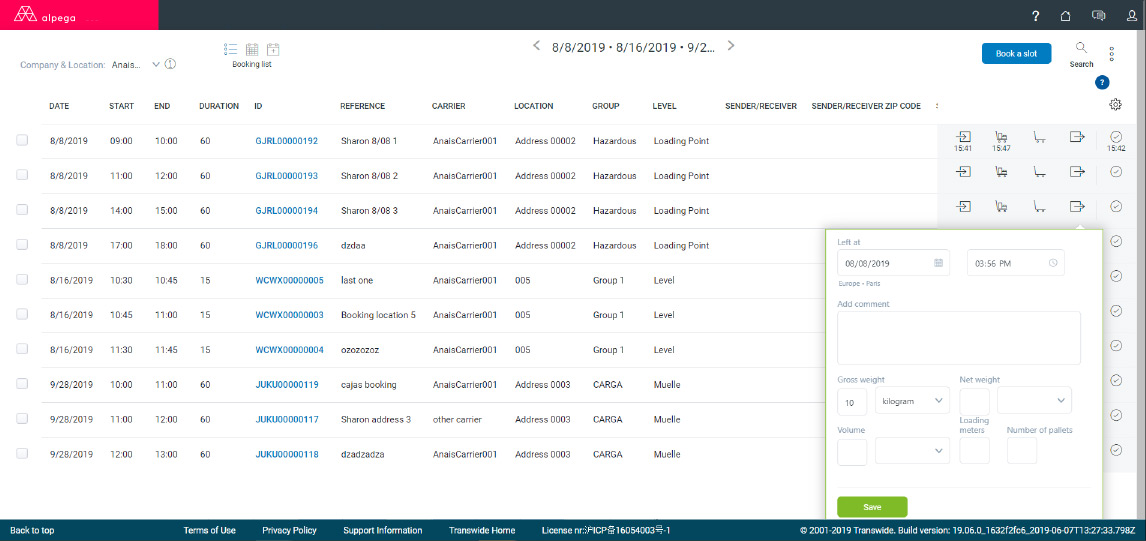Image resolution: width=1146 pixels, height=541 pixels.
Task: Select checkbox for booking GJRL00000194
Action: pos(22,210)
